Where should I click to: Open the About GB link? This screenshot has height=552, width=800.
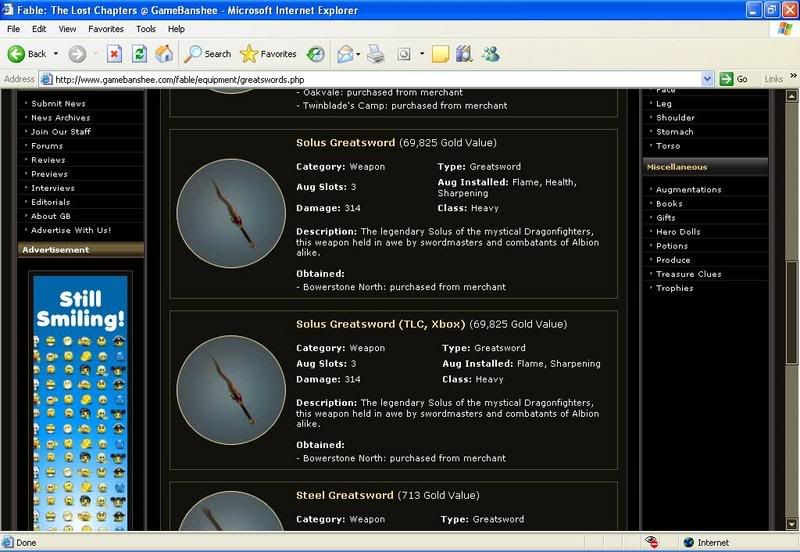click(51, 216)
